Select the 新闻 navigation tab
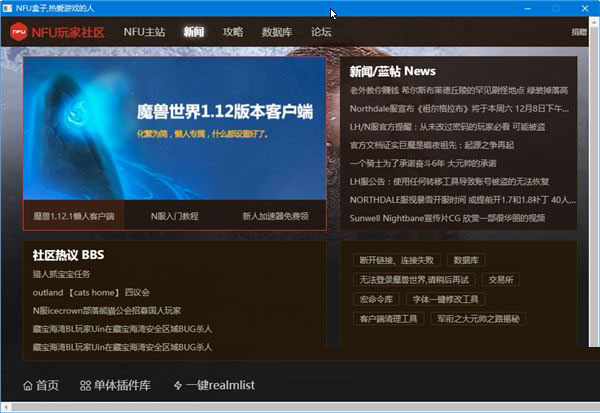Viewport: 600px width, 413px height. 194,32
